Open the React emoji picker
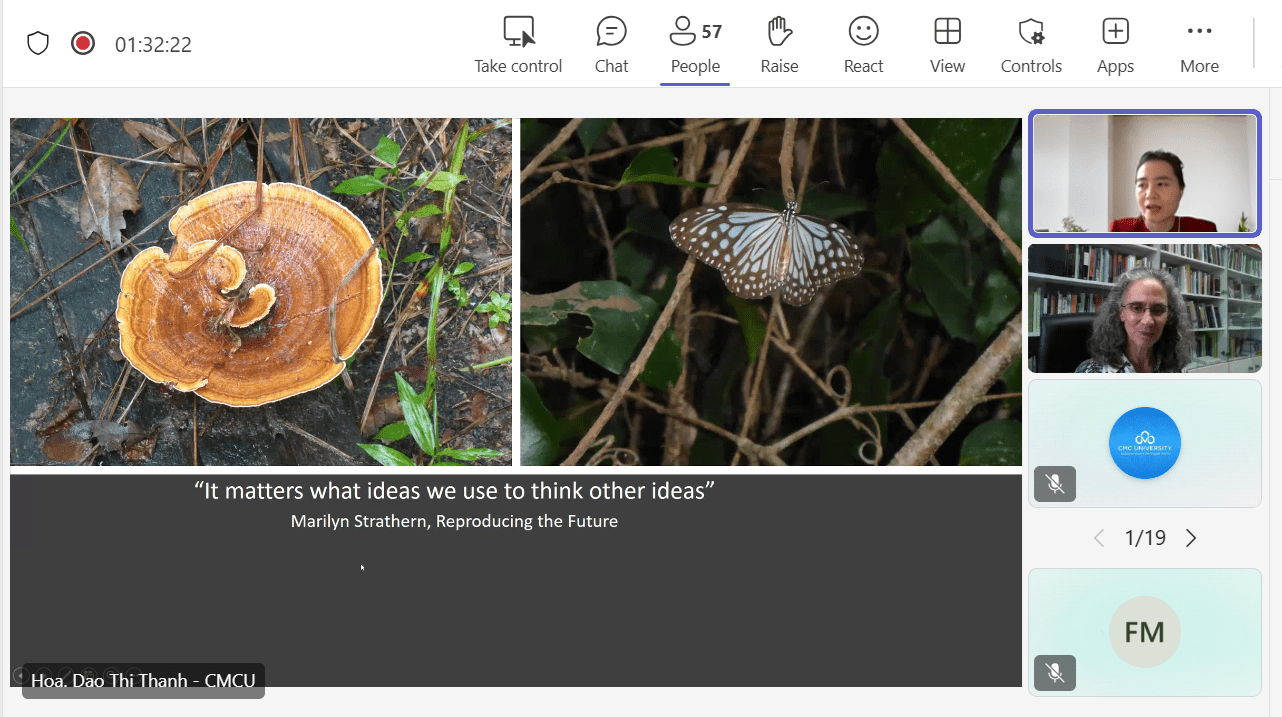 [863, 45]
